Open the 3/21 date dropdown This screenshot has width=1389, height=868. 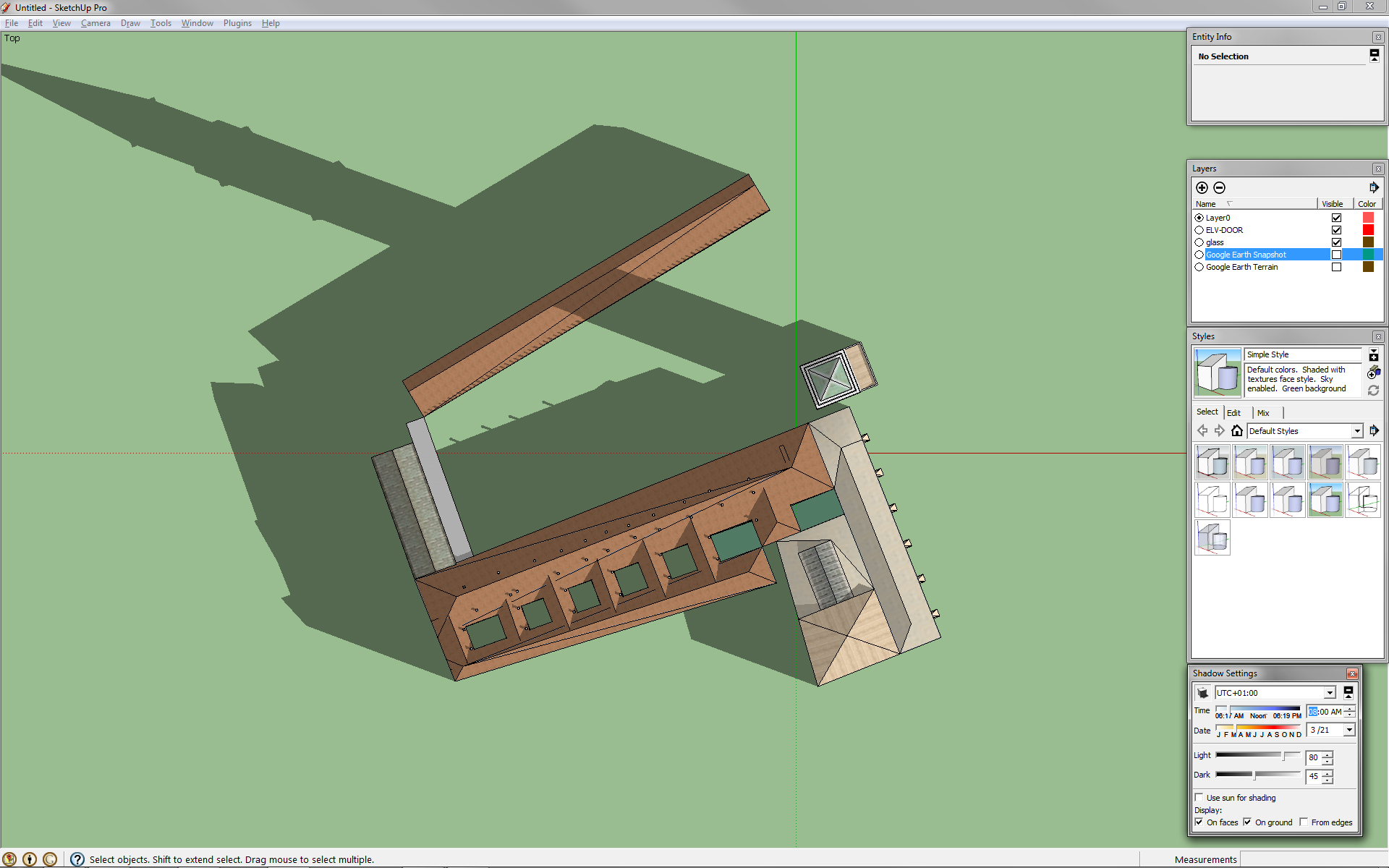pos(1348,731)
